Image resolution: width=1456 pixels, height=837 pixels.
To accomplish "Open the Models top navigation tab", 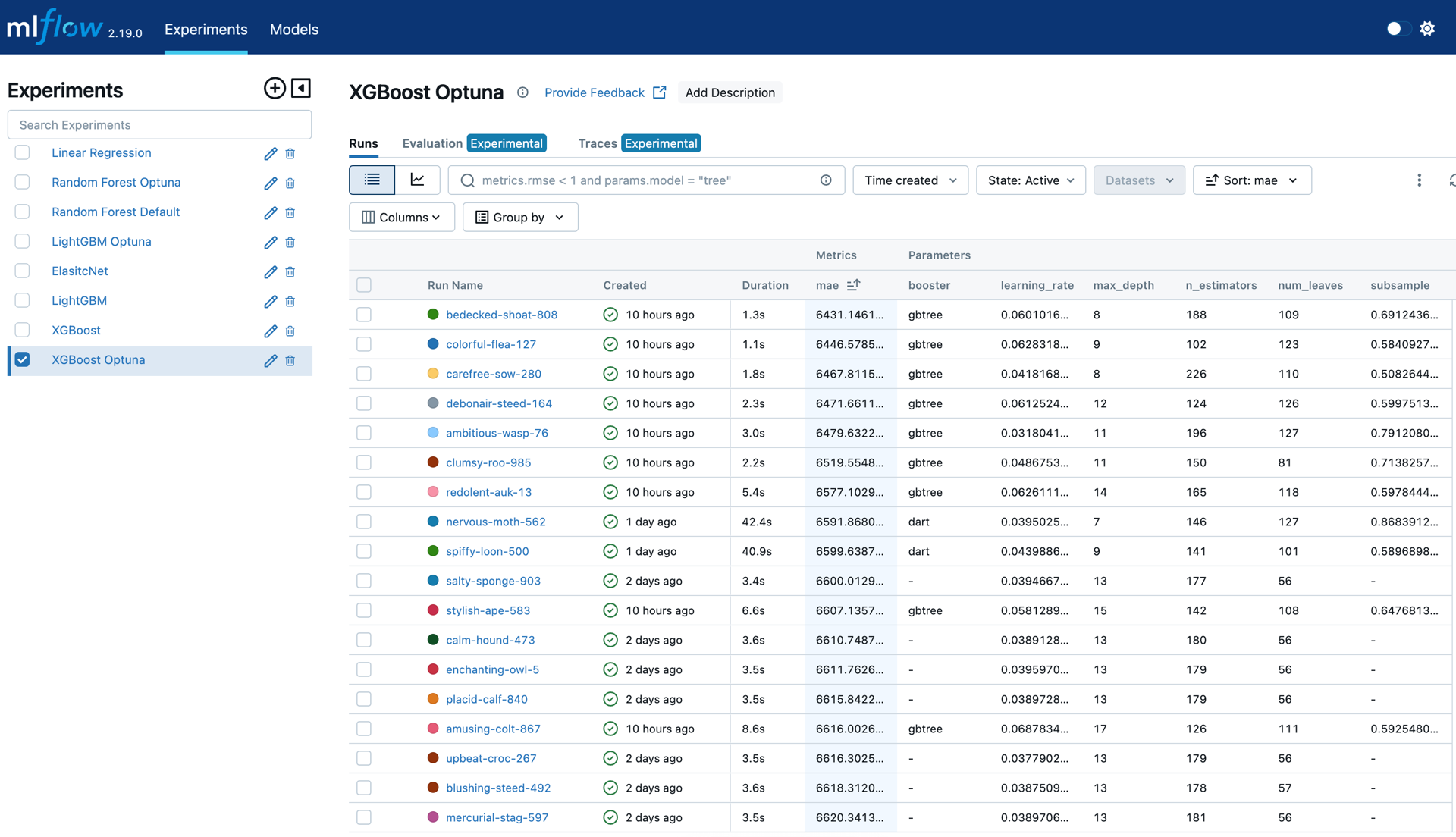I will [294, 29].
